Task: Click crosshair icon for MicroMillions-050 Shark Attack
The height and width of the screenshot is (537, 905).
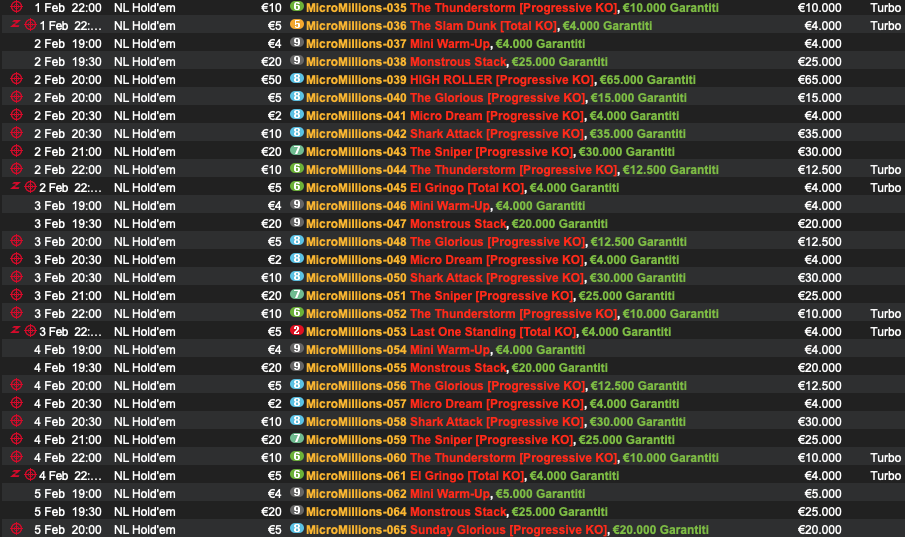Action: click(x=17, y=277)
